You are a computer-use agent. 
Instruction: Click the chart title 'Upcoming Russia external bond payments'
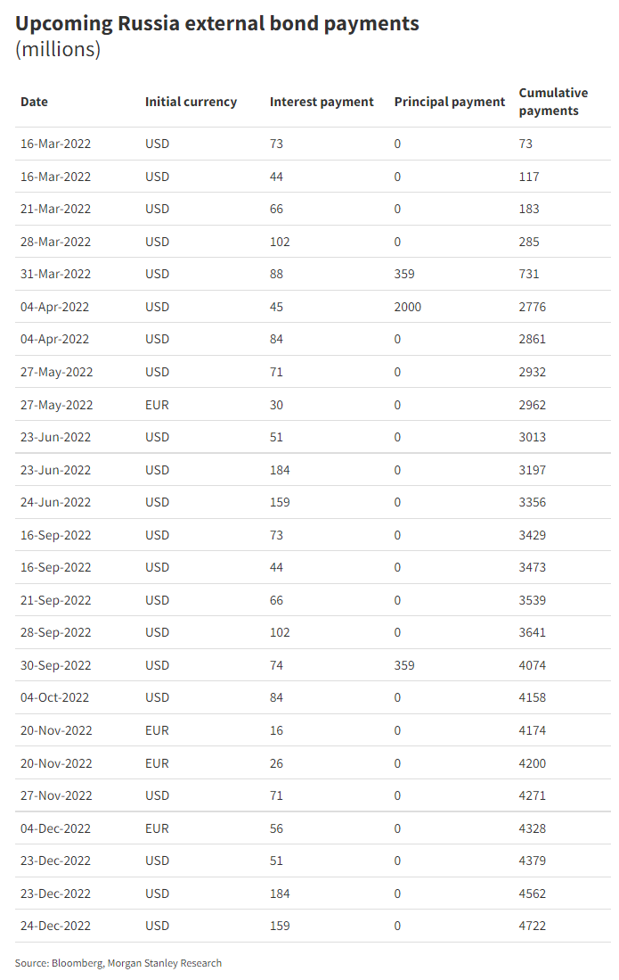[x=218, y=23]
